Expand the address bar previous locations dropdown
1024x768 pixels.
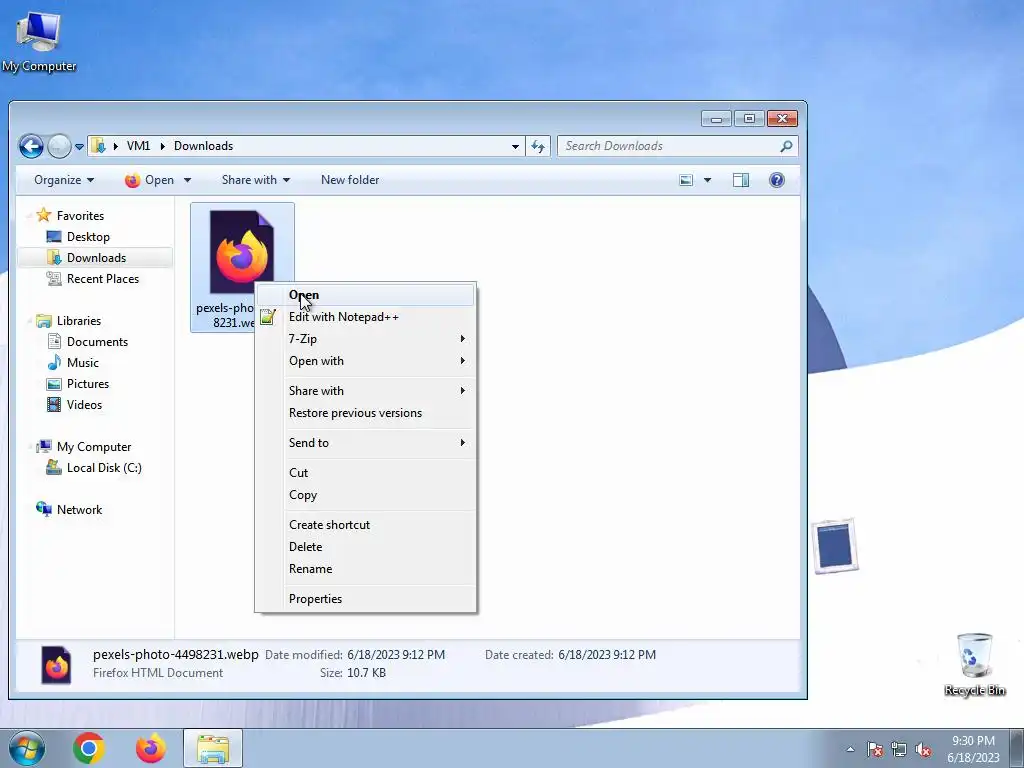coord(515,146)
